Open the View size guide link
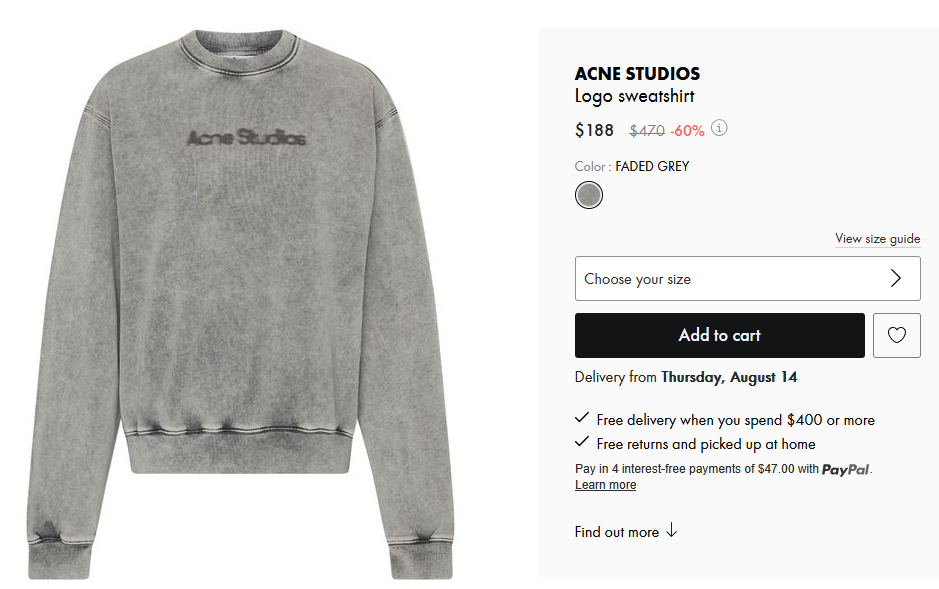 [877, 238]
